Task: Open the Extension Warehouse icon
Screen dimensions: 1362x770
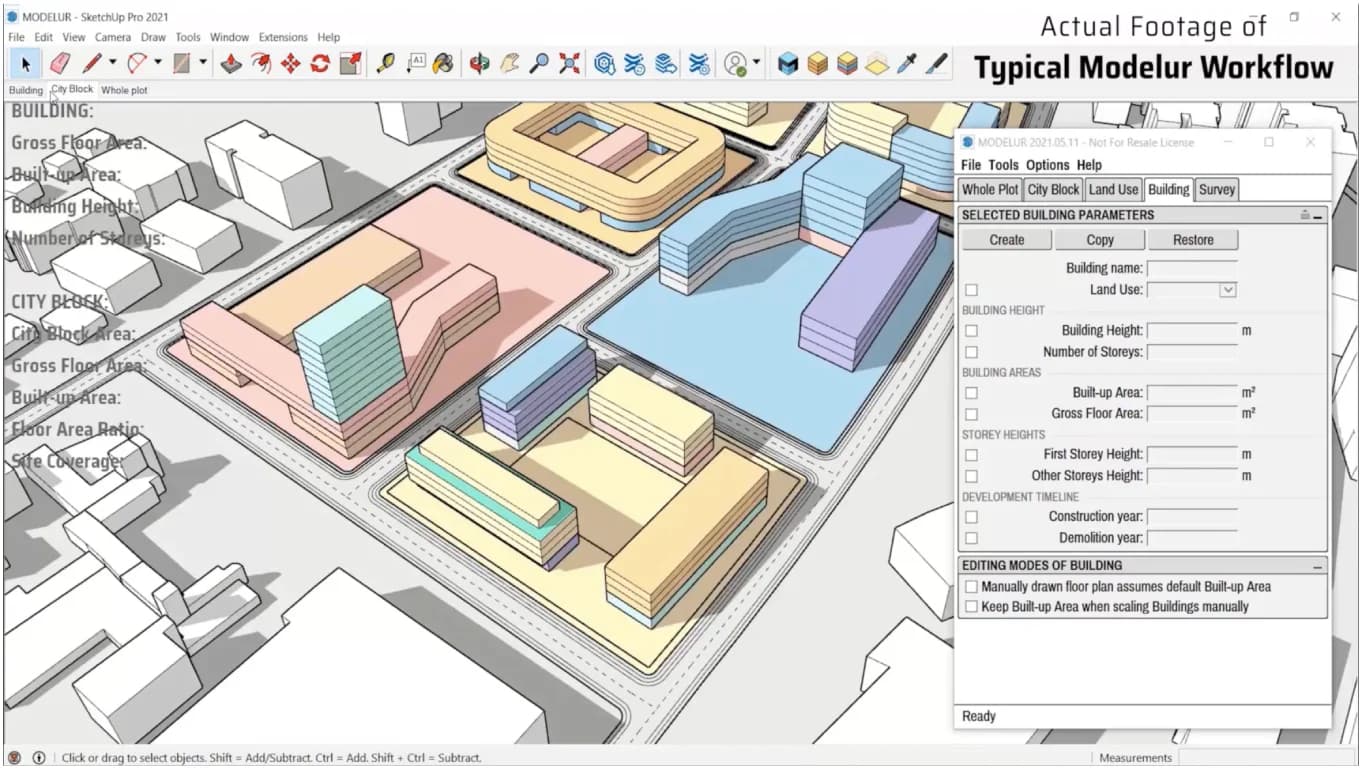Action: coord(635,64)
